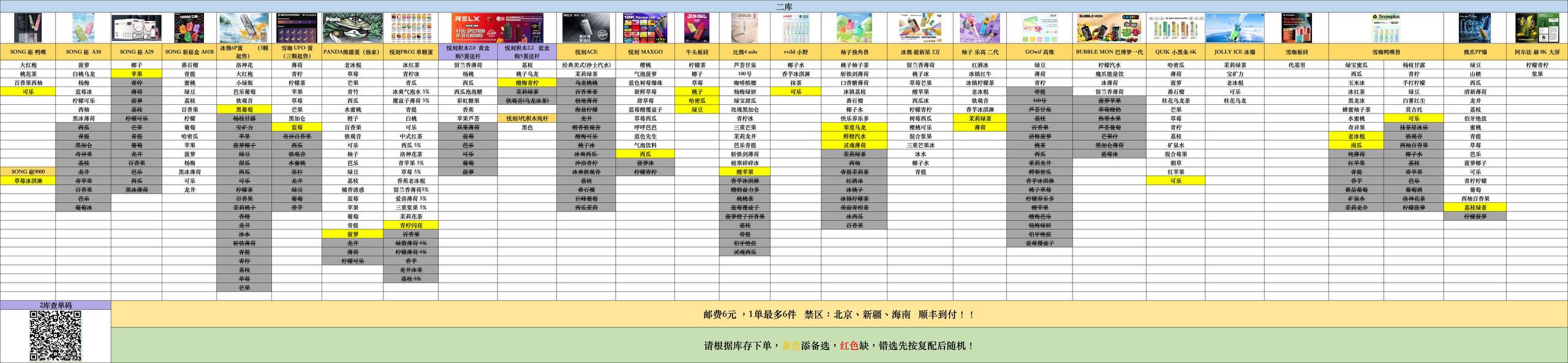The height and width of the screenshot is (363, 1568).
Task: Select the yellow 零度乌龙 cell
Action: click(x=854, y=127)
